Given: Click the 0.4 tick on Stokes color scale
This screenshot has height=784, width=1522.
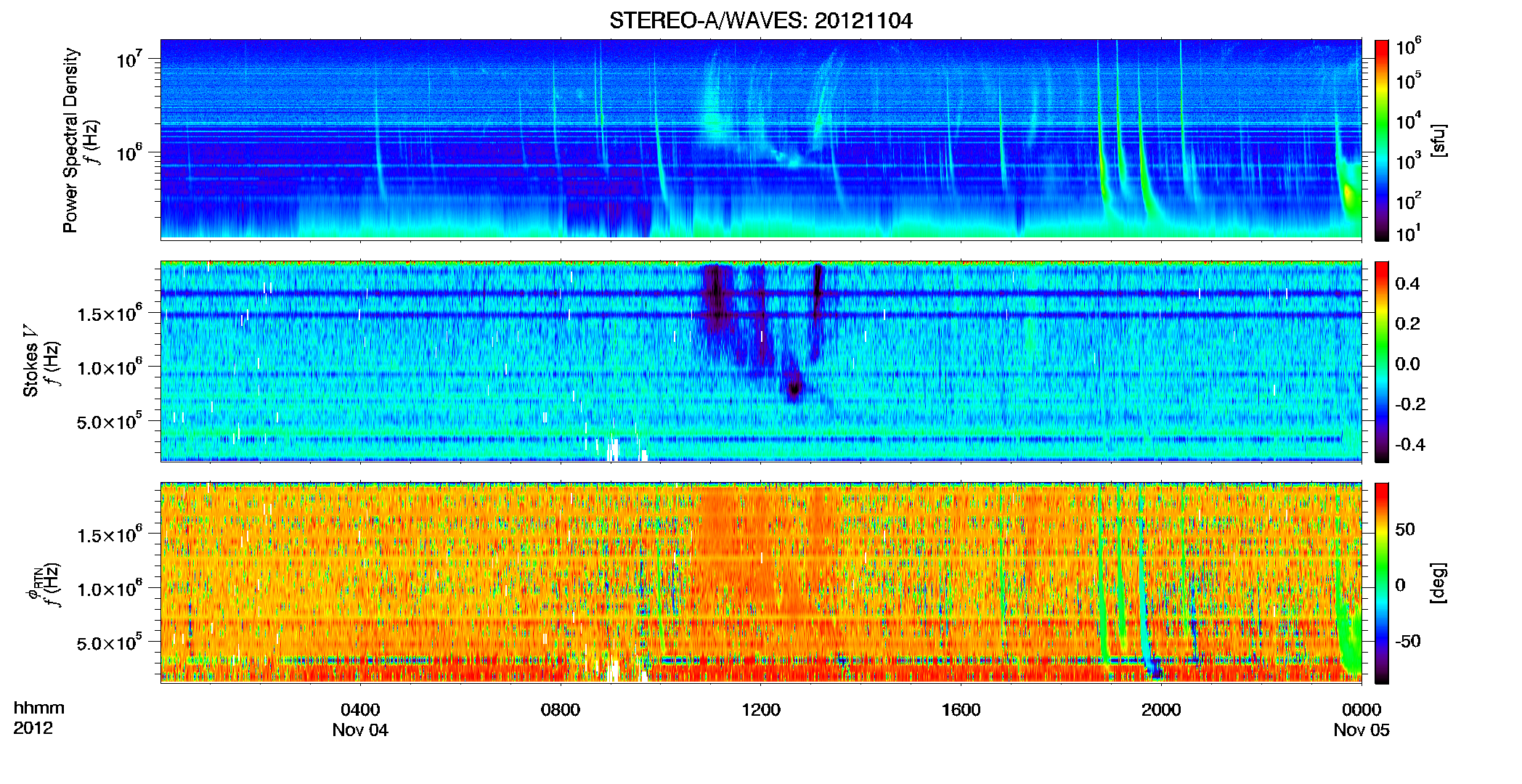Looking at the screenshot, I should pos(1407,284).
